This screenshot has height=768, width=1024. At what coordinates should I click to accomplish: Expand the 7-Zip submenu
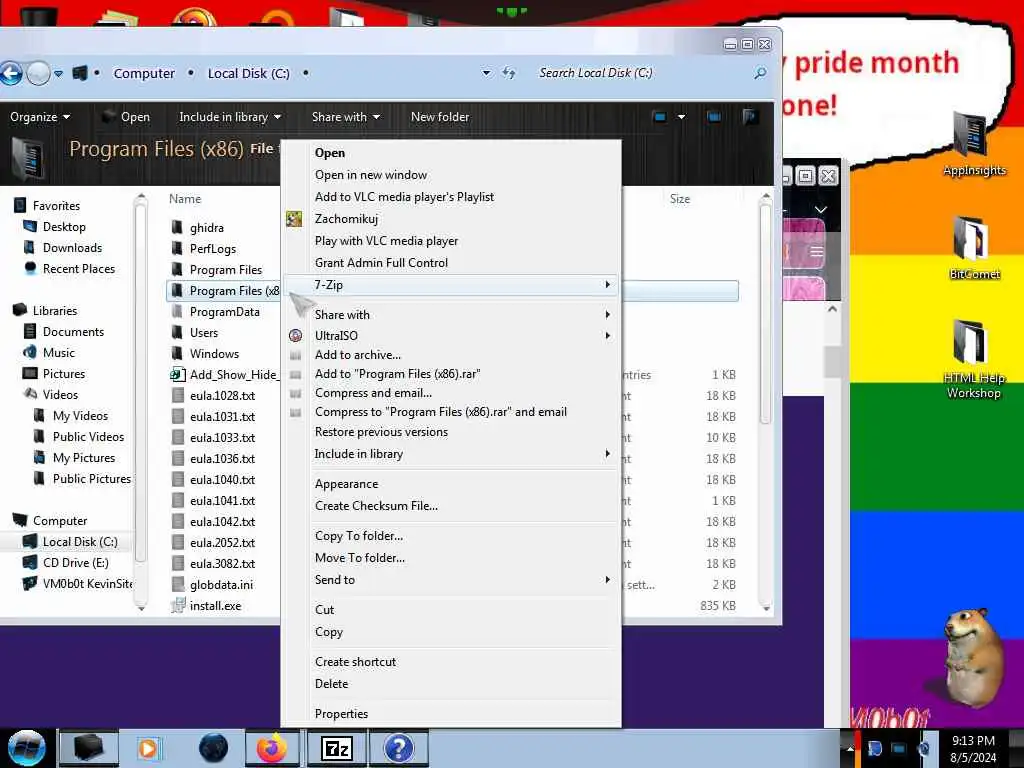pyautogui.click(x=452, y=285)
